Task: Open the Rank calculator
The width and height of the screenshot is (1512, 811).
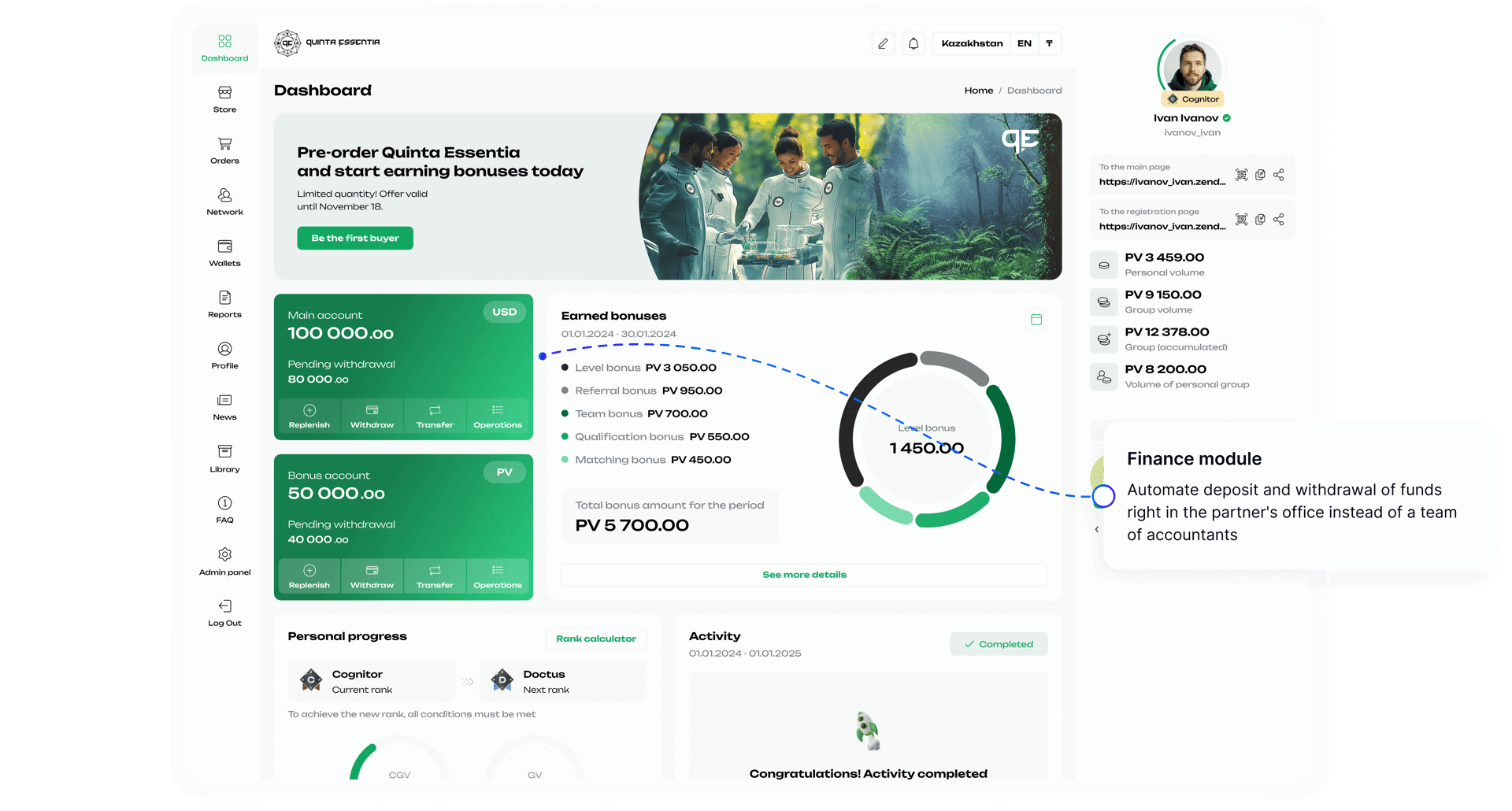Action: tap(596, 639)
